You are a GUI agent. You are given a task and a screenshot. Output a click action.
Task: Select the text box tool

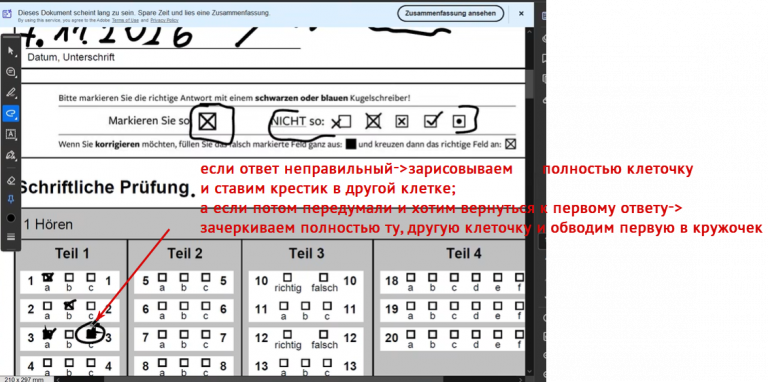(x=11, y=134)
